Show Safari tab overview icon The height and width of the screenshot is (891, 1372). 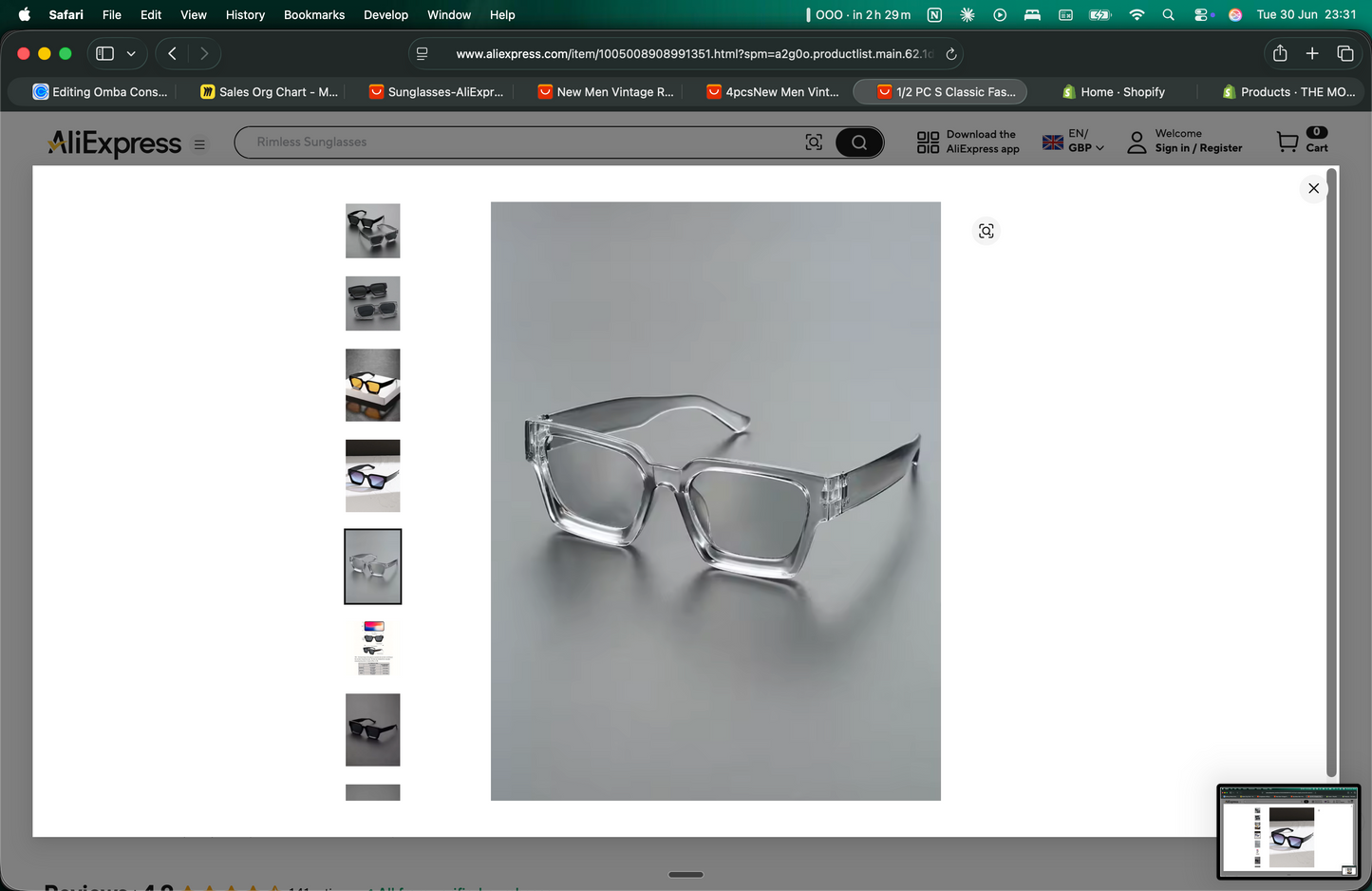coord(1344,53)
